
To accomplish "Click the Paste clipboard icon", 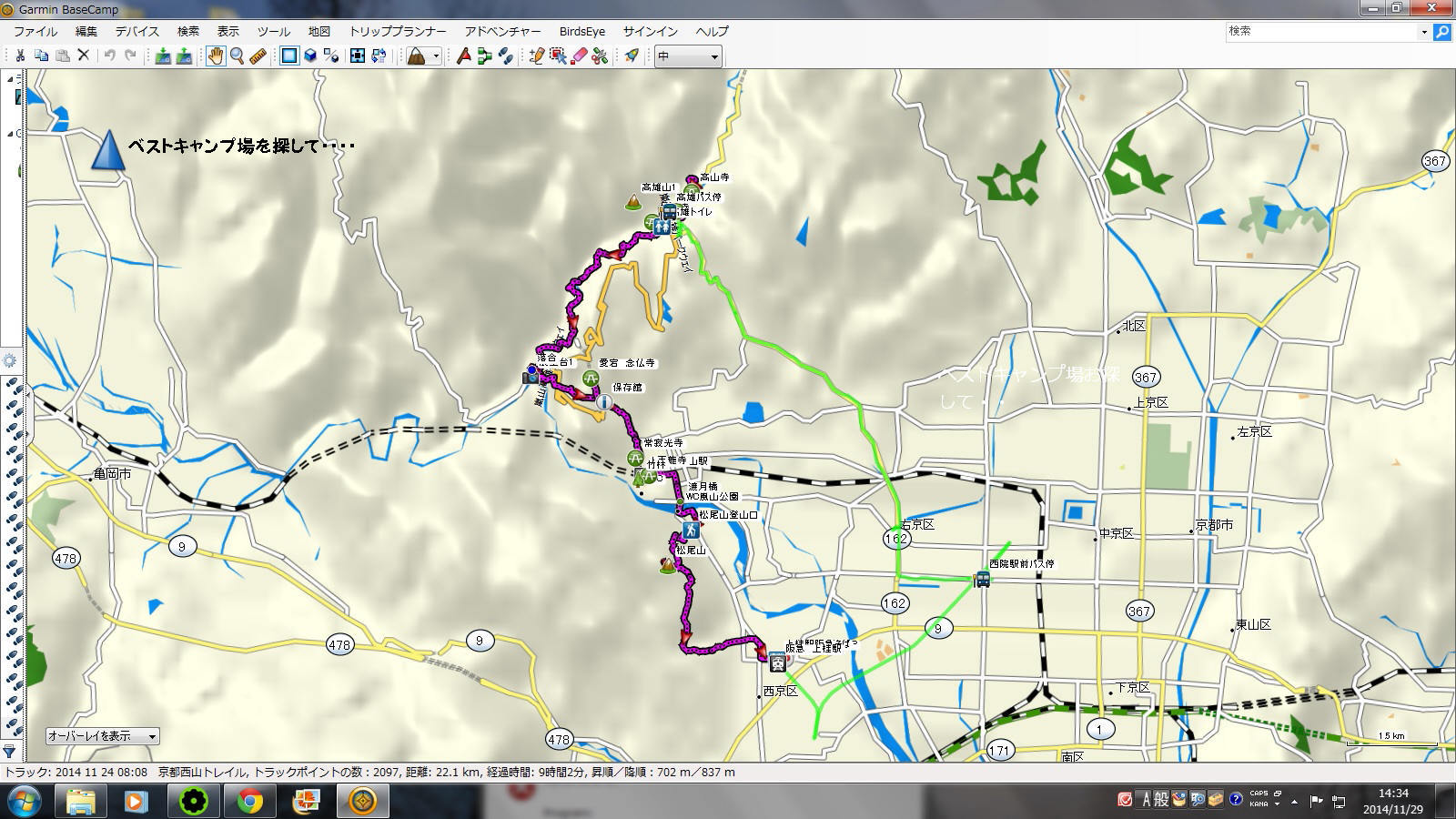I will click(63, 56).
